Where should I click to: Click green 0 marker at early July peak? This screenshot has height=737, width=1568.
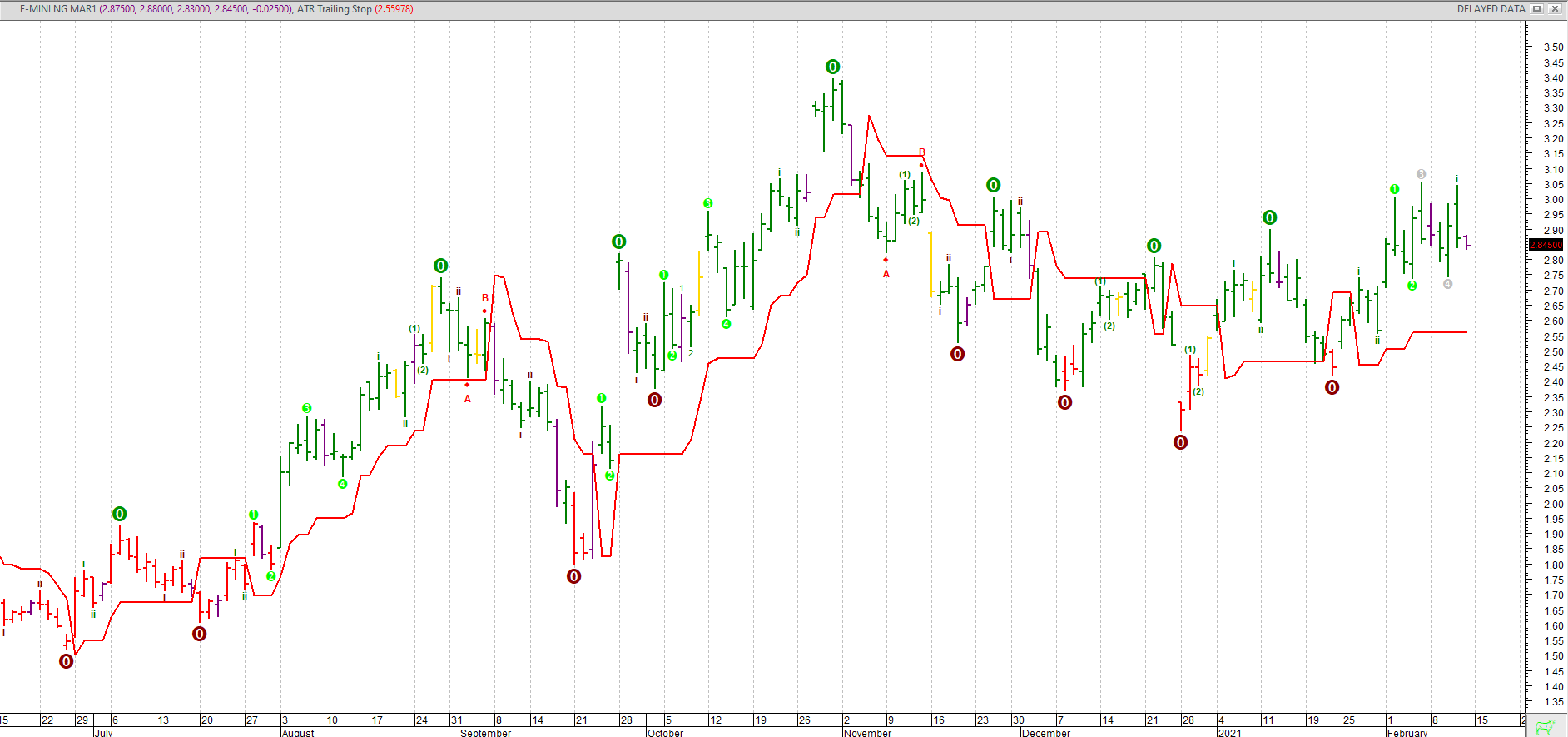click(119, 514)
